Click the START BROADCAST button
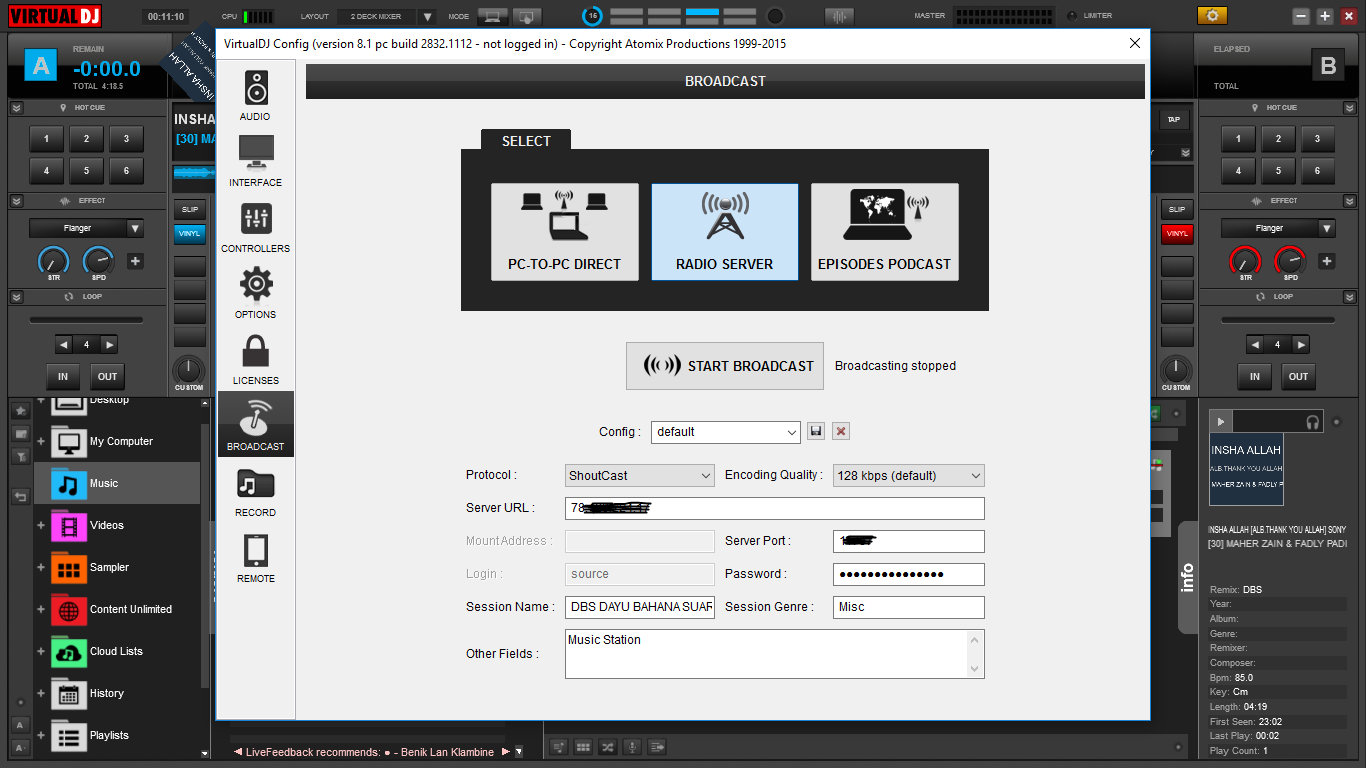Viewport: 1366px width, 768px height. (724, 365)
